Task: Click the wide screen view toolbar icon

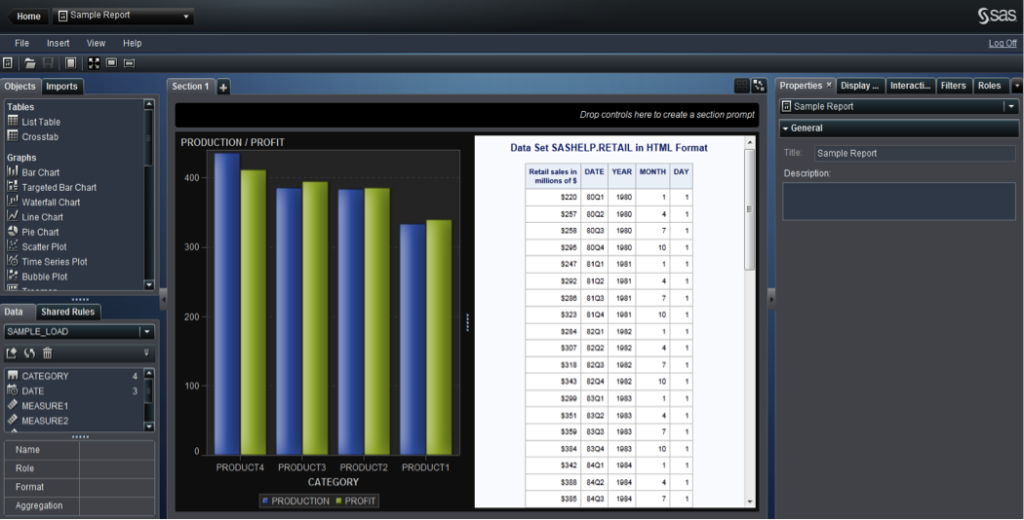Action: [129, 63]
